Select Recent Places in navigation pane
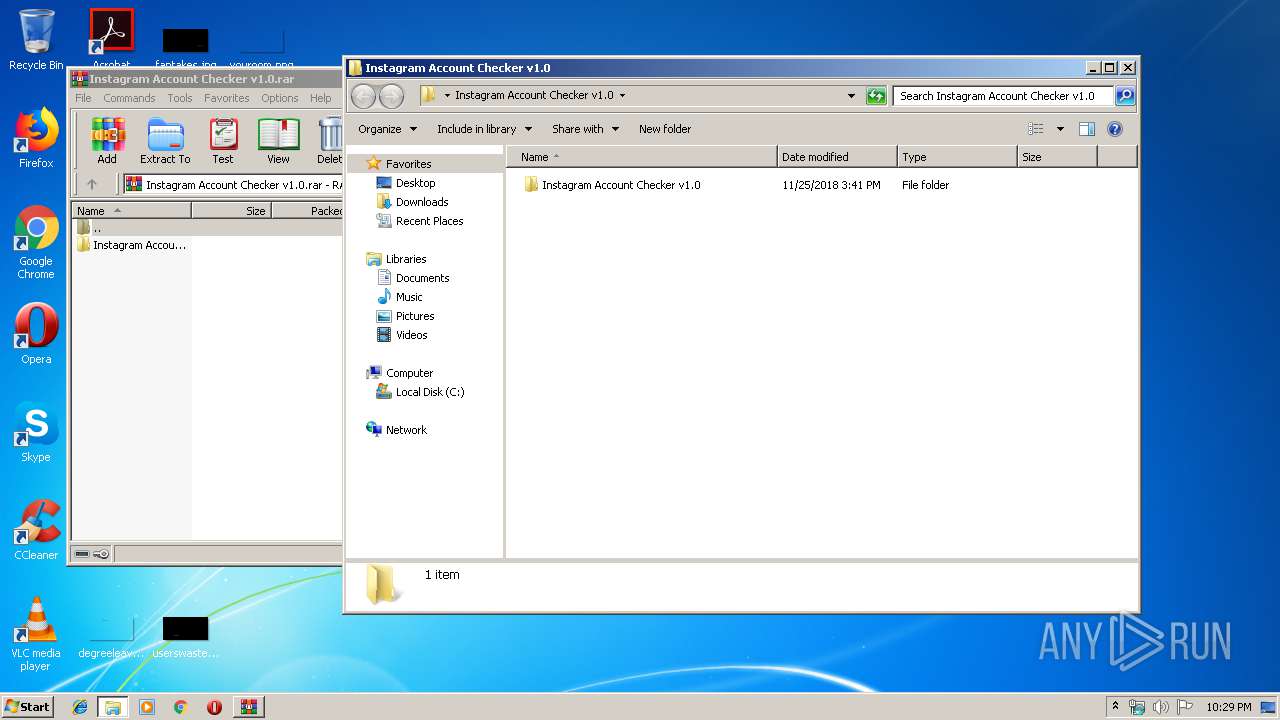Image resolution: width=1280 pixels, height=720 pixels. (429, 221)
